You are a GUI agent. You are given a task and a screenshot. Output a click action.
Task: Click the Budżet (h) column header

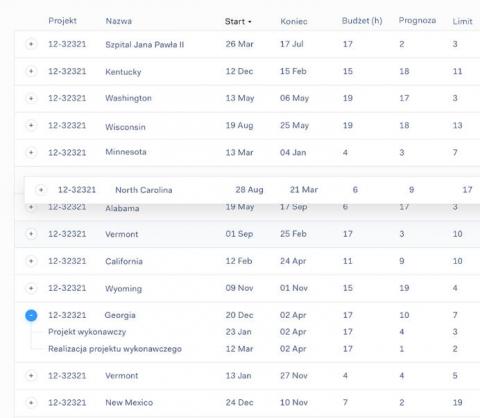tap(362, 21)
